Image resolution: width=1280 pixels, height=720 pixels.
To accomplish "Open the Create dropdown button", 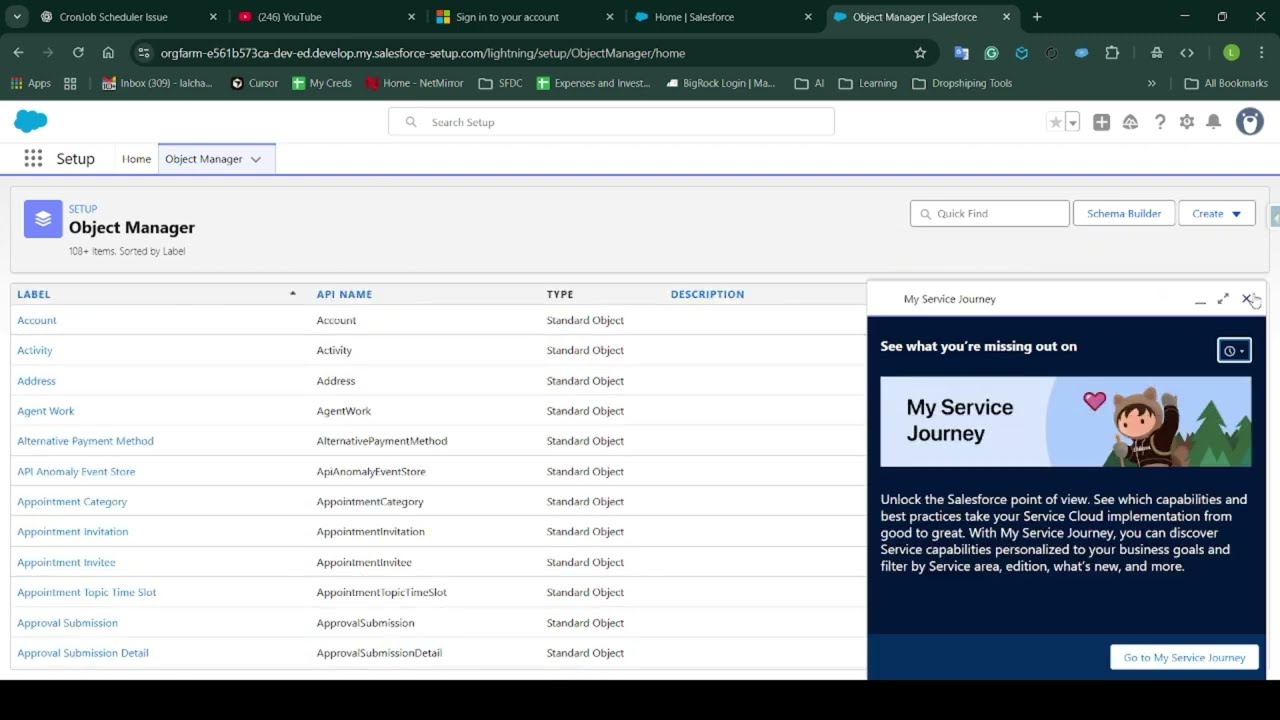I will (1216, 213).
